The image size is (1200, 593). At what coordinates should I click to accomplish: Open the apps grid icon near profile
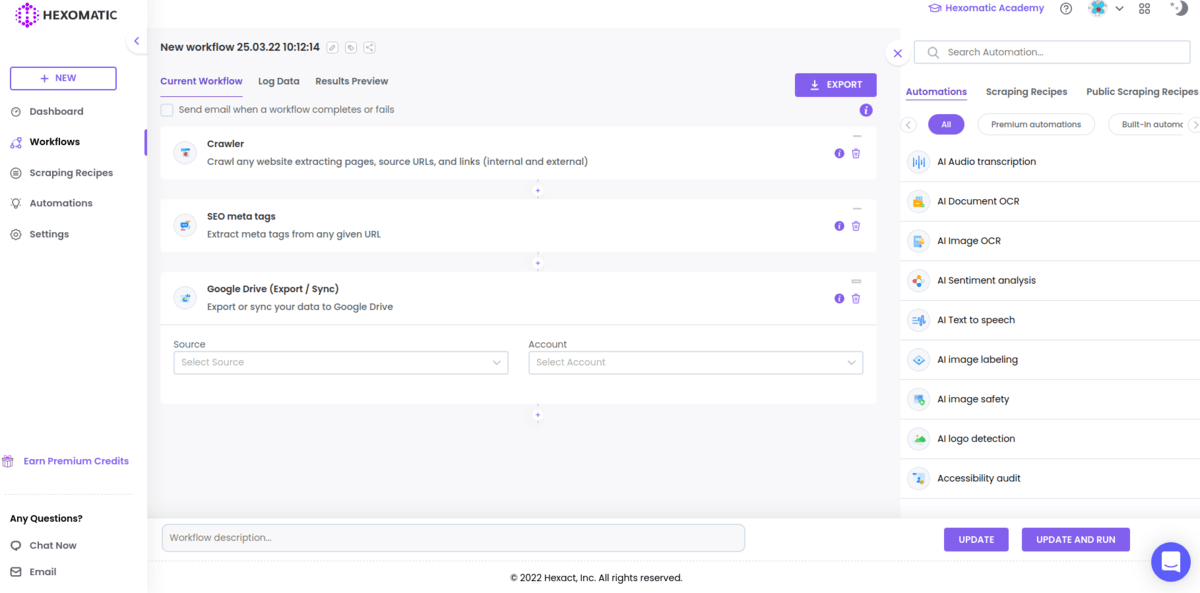click(x=1144, y=8)
